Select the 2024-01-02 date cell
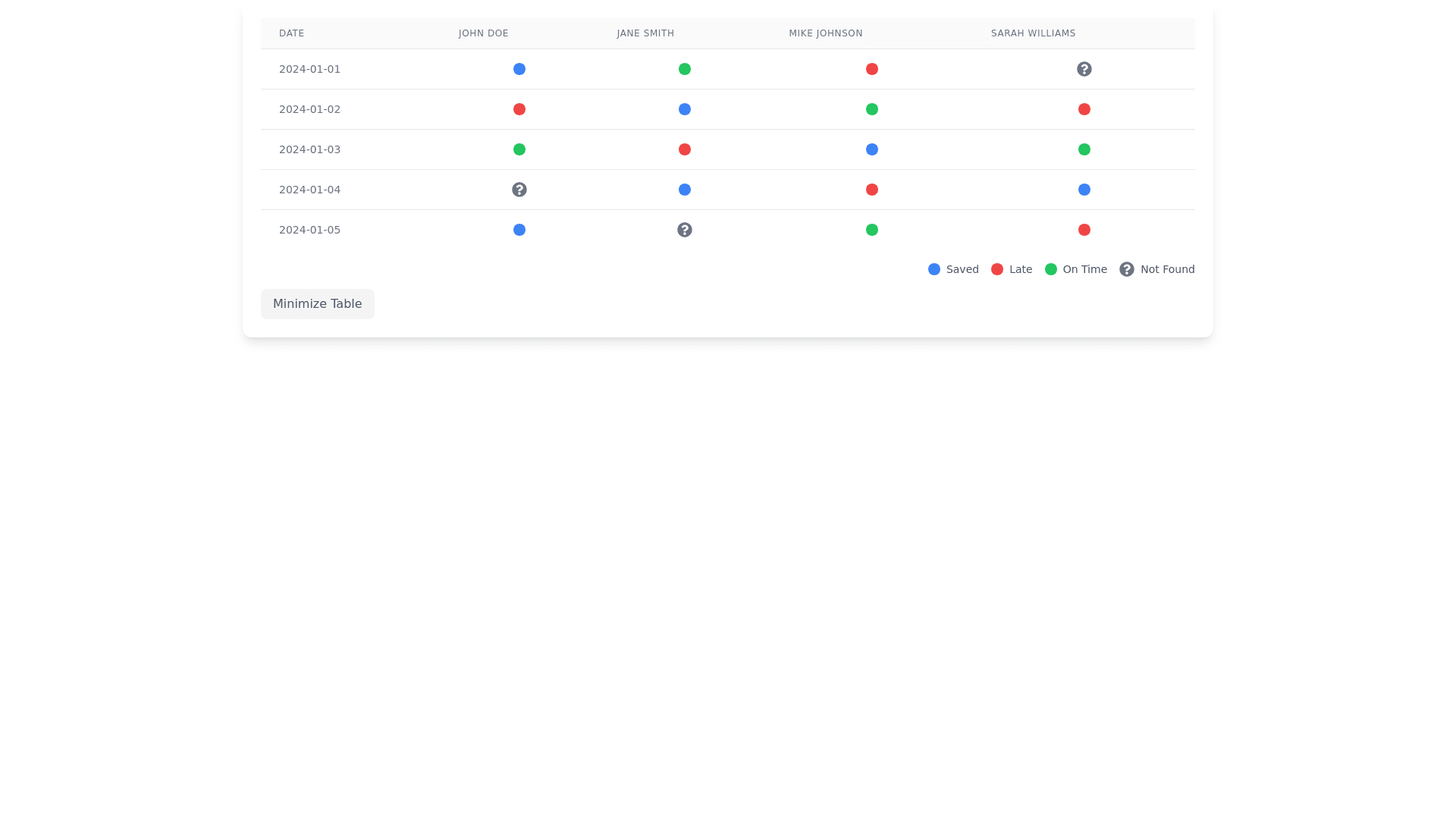 [309, 109]
